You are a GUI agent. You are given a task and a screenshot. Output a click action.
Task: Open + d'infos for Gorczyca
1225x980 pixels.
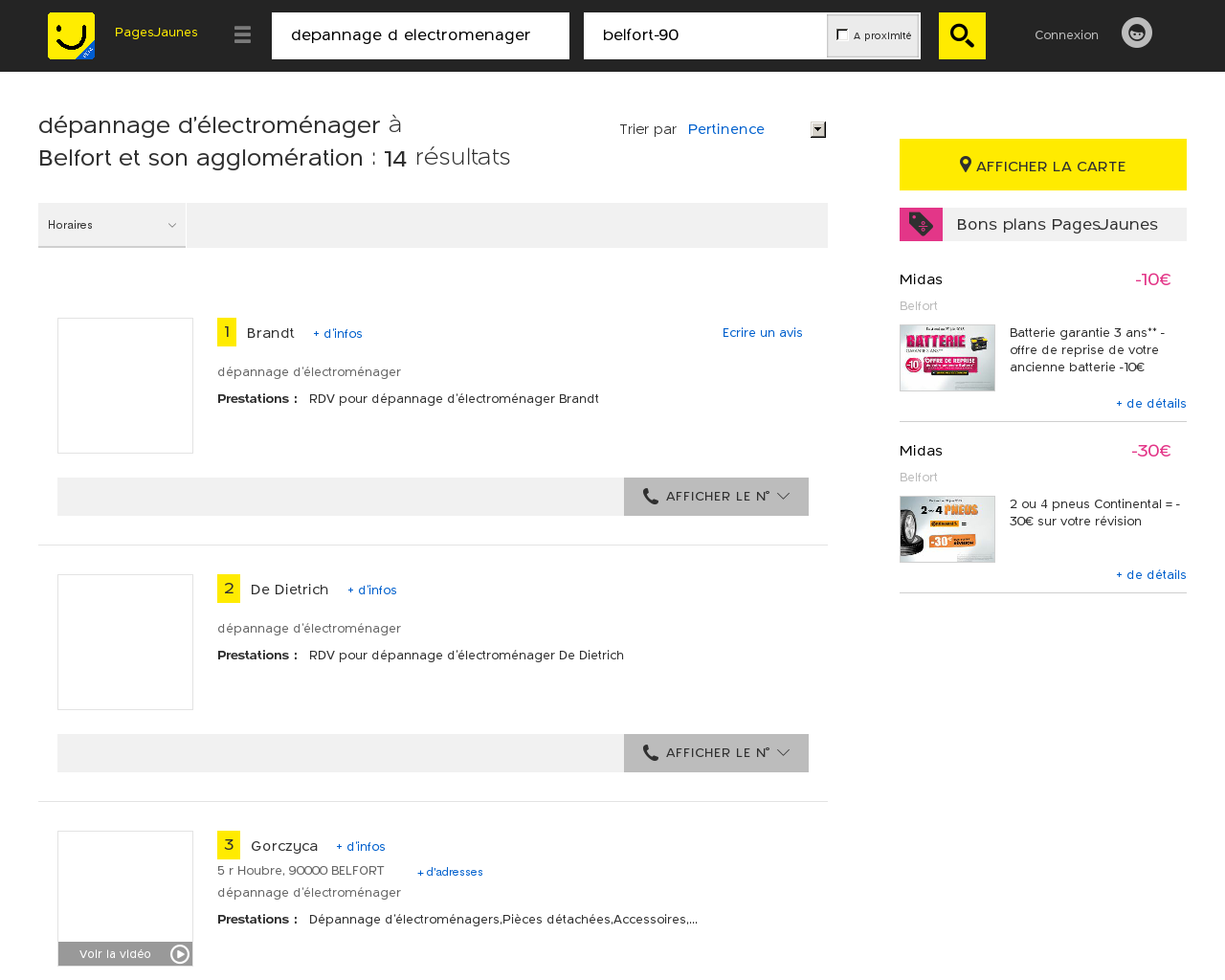click(361, 847)
